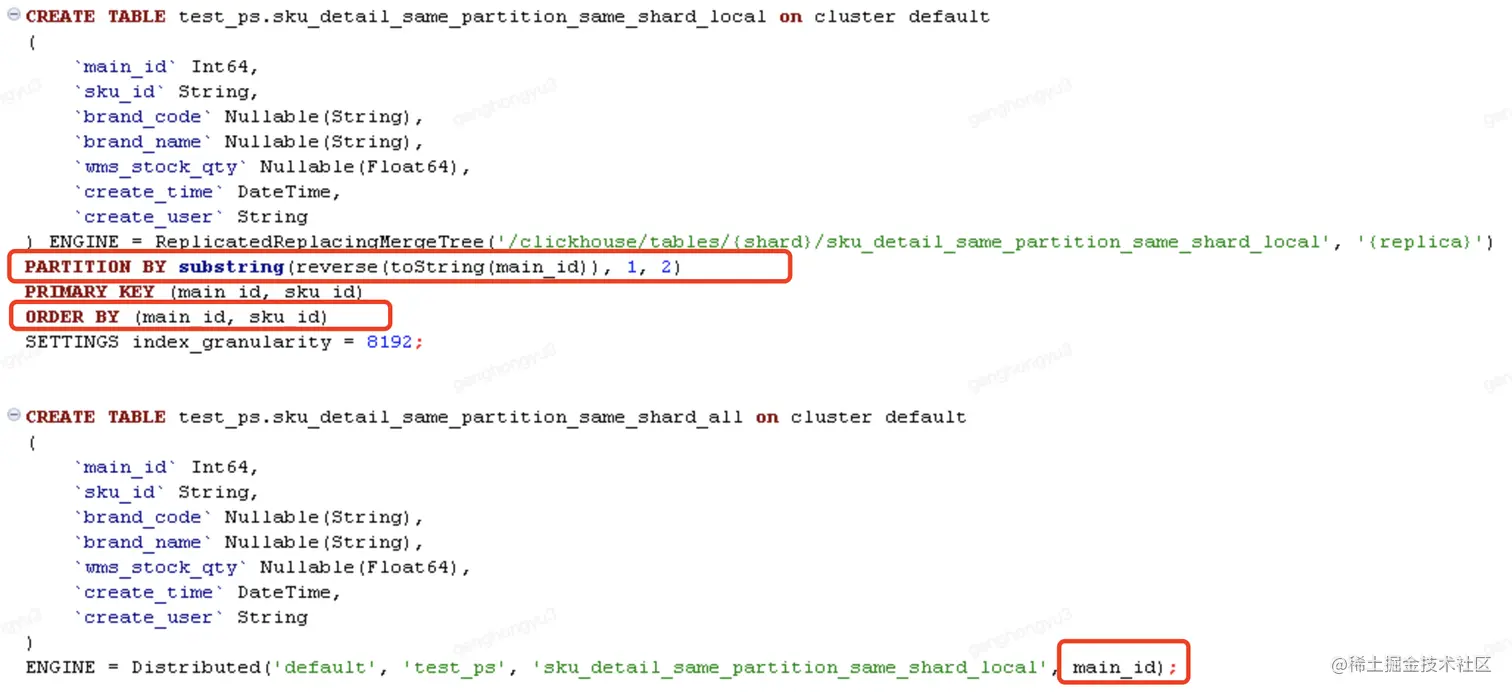This screenshot has height=695, width=1512.
Task: Click the Distributed engine keyword
Action: [x=194, y=667]
